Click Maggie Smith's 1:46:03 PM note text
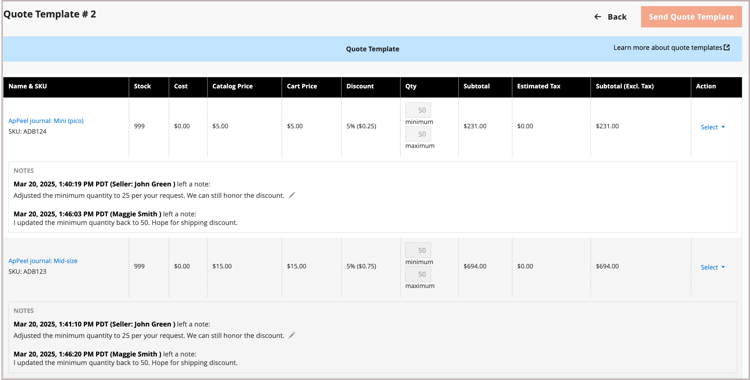Image resolution: width=750 pixels, height=380 pixels. pyautogui.click(x=125, y=223)
